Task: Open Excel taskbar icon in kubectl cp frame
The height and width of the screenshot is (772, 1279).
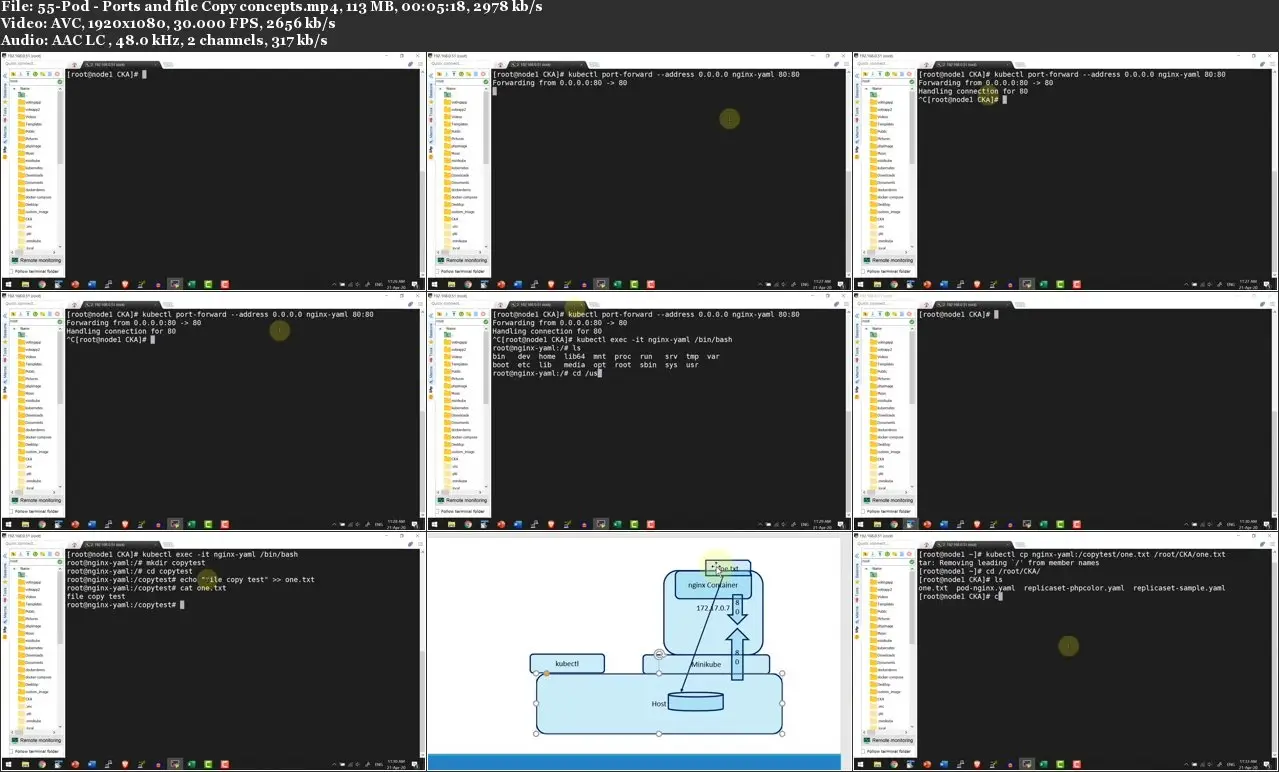Action: [x=1044, y=765]
